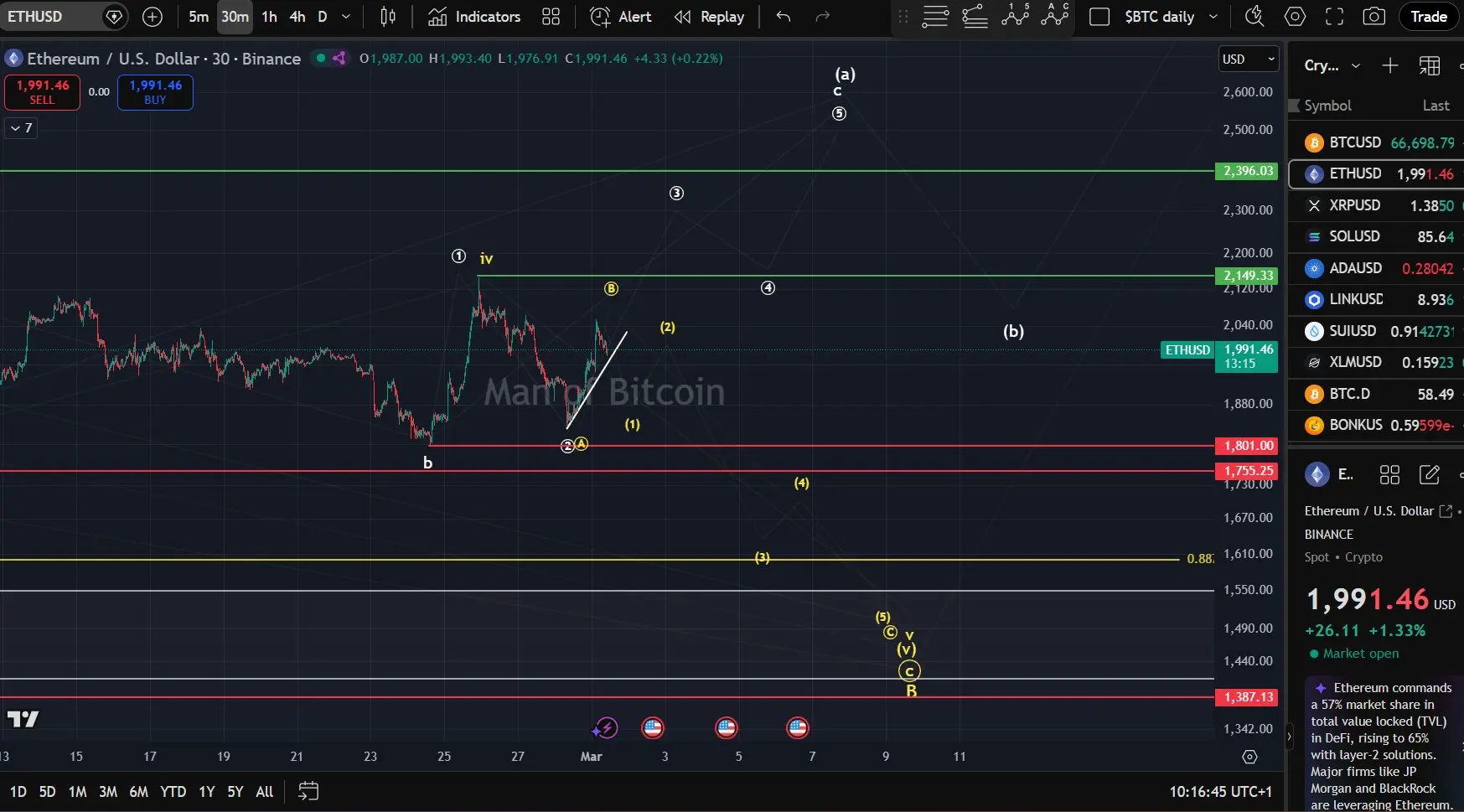Image resolution: width=1464 pixels, height=812 pixels.
Task: Collapse the right sidebar panel handle
Action: point(1289,737)
